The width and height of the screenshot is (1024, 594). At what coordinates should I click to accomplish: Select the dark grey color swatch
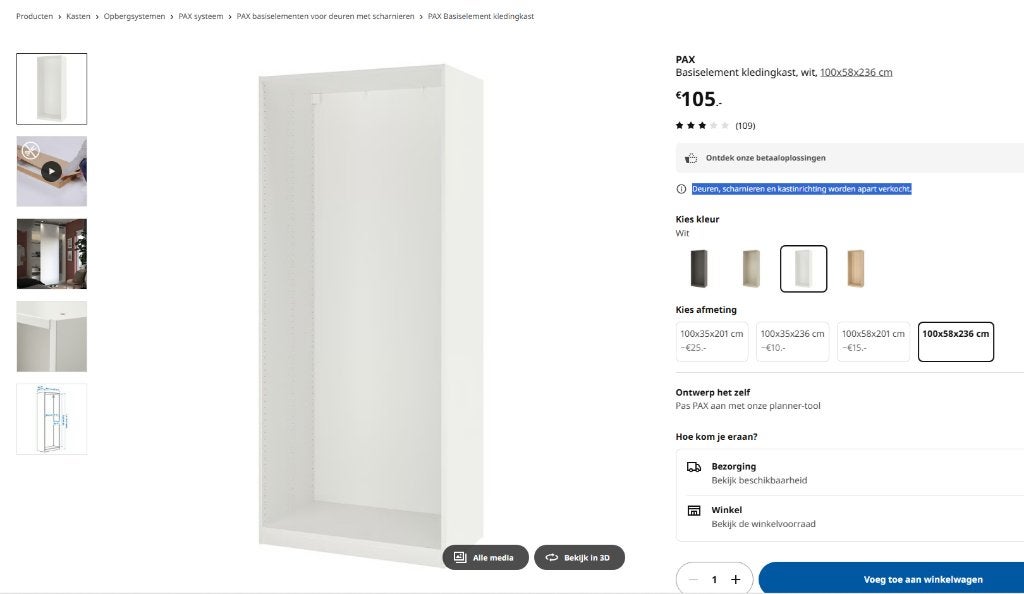[x=699, y=268]
